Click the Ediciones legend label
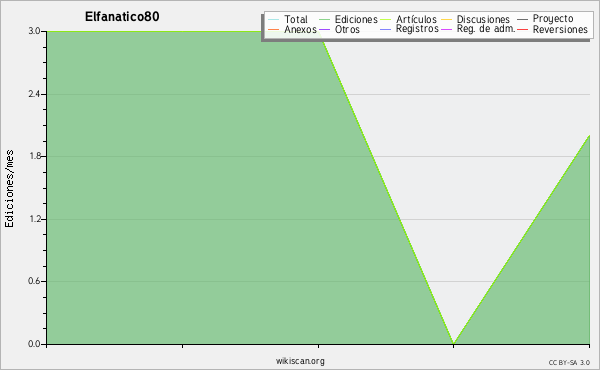This screenshot has height=370, width=600. (356, 19)
